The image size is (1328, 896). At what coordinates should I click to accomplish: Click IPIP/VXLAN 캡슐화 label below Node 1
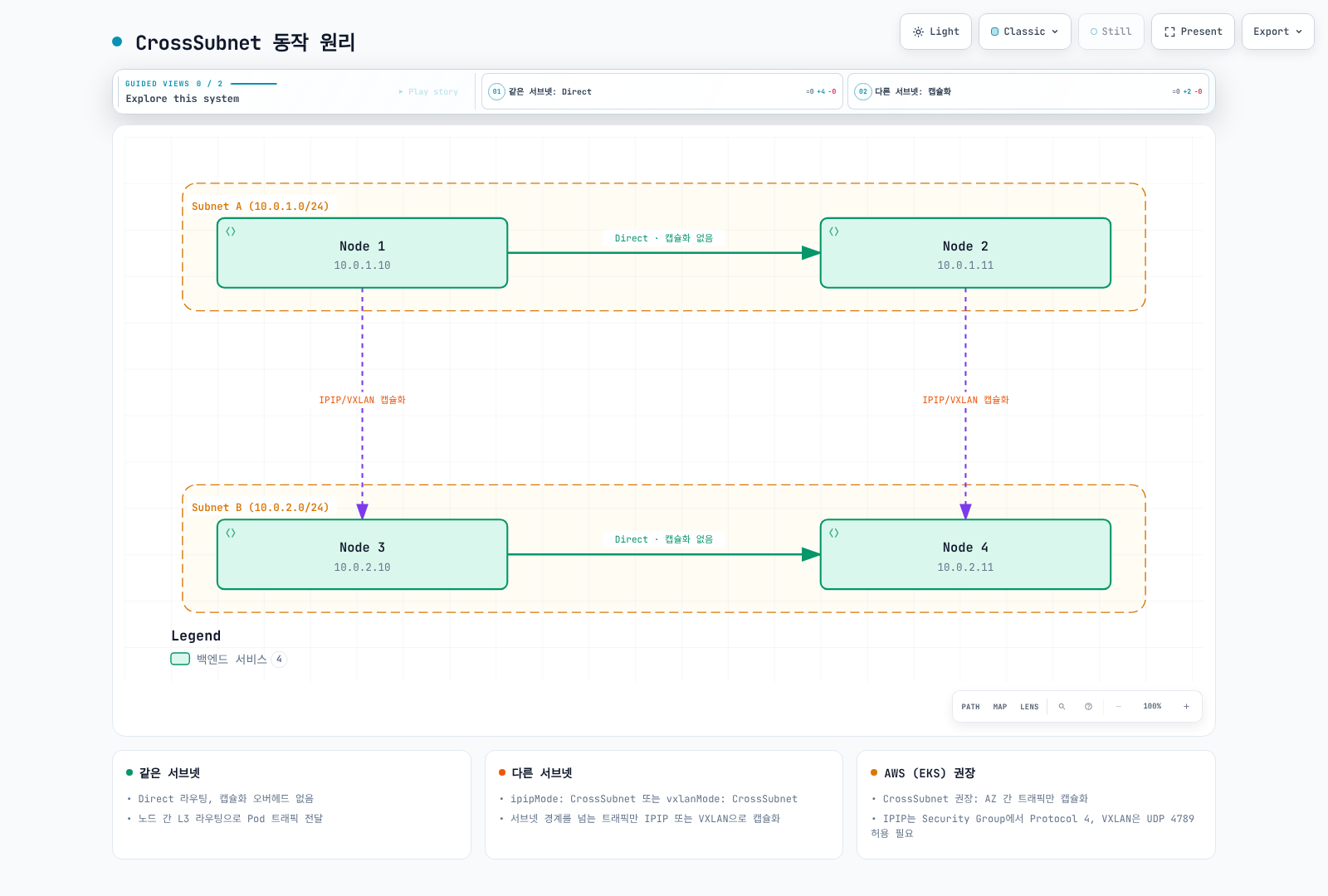[362, 400]
